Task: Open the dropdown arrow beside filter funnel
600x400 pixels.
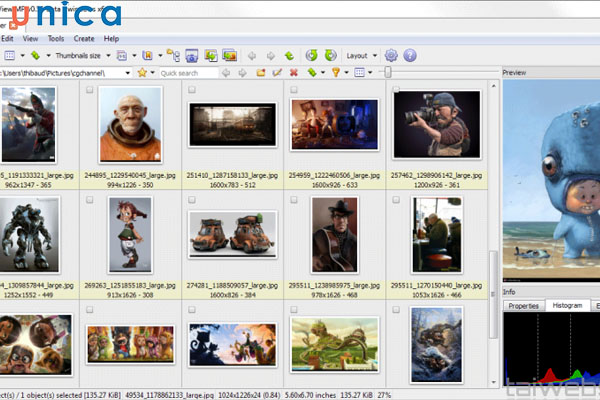Action: (x=346, y=73)
